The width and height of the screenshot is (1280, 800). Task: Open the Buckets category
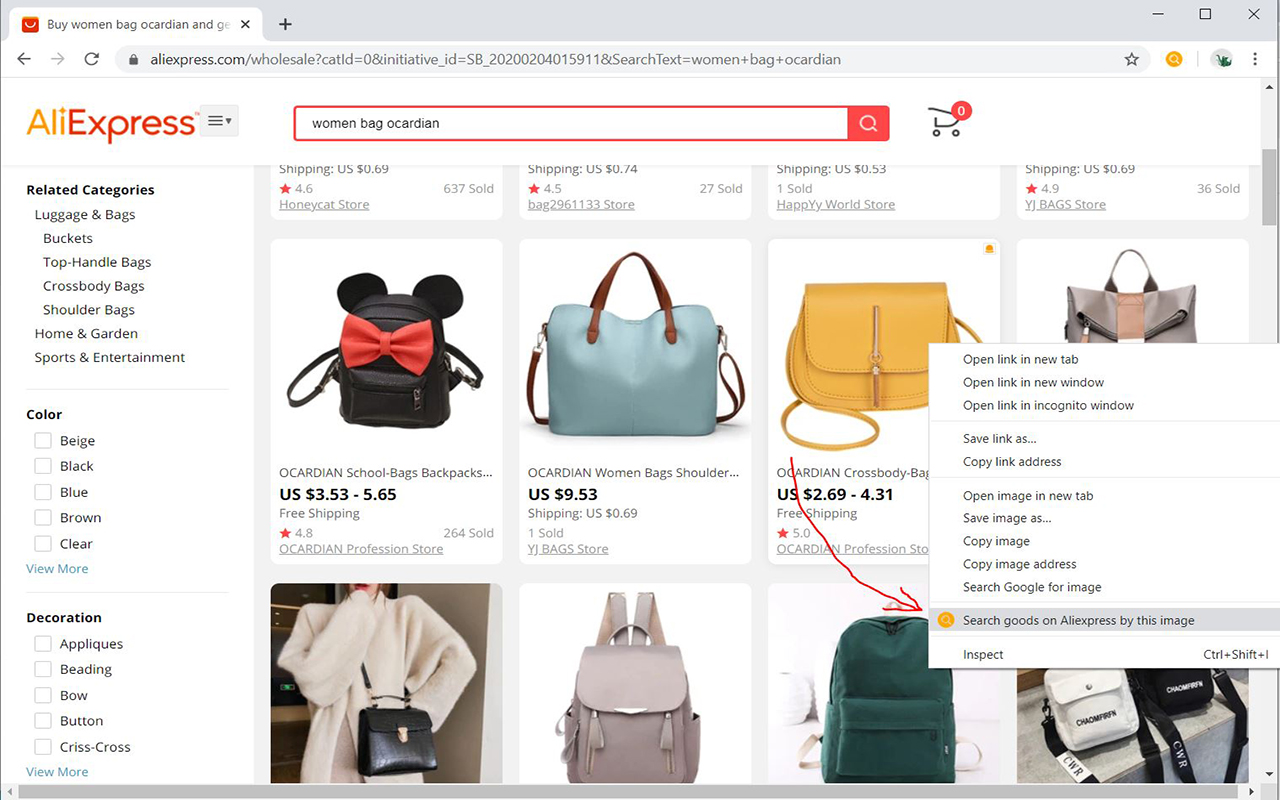(x=68, y=238)
